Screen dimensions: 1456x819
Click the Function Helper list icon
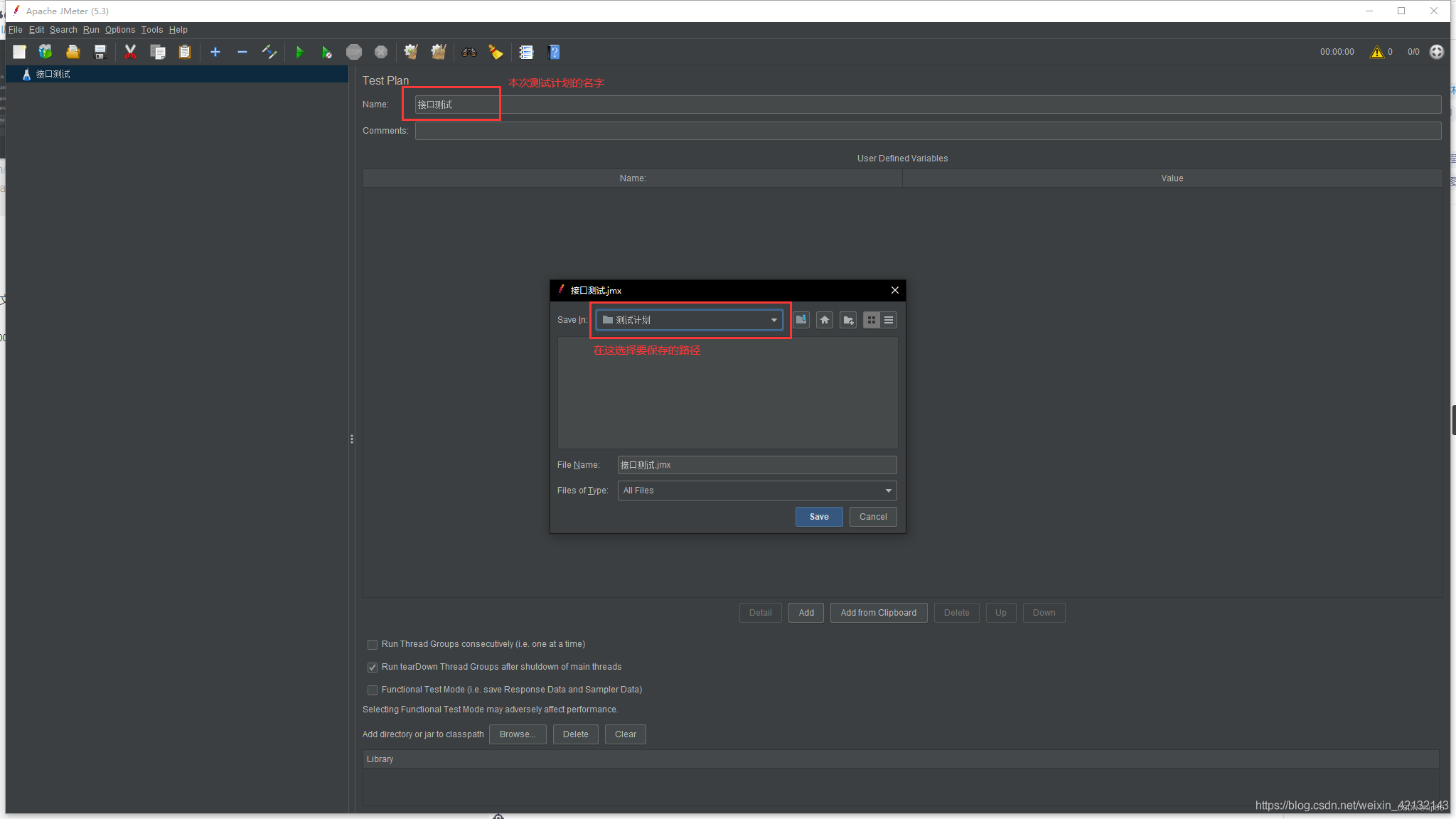coord(526,52)
